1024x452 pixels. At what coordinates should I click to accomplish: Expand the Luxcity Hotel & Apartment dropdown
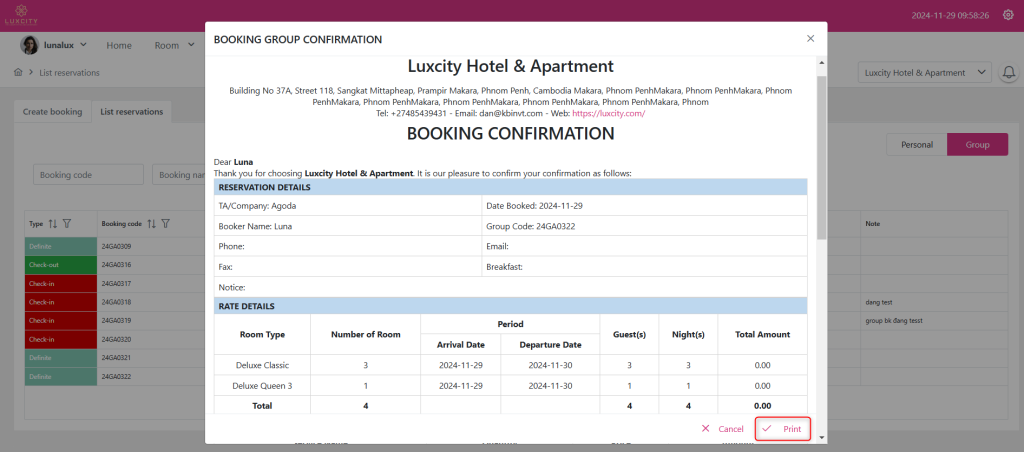point(924,73)
